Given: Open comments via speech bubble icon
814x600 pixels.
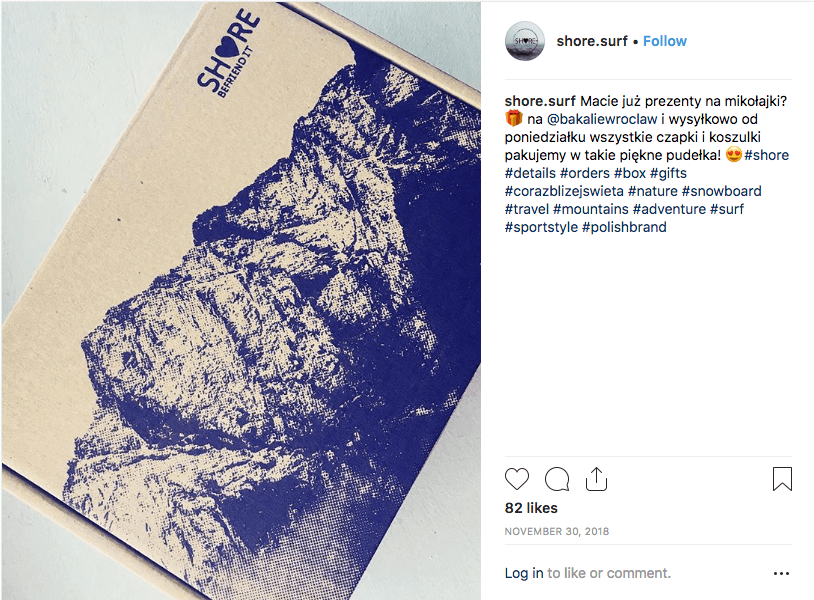Looking at the screenshot, I should [x=557, y=479].
